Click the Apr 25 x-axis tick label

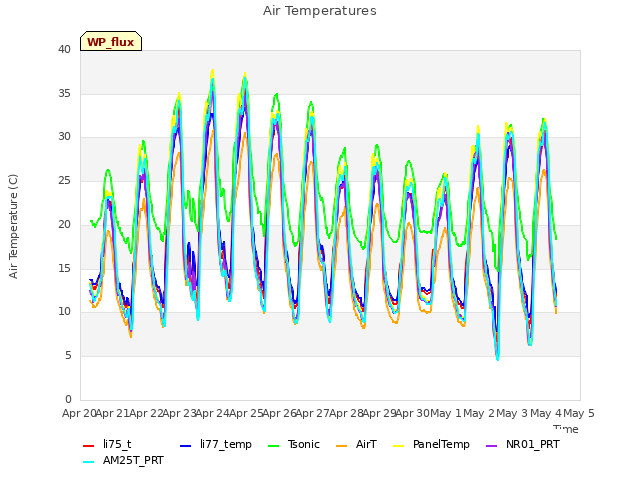[x=246, y=413]
